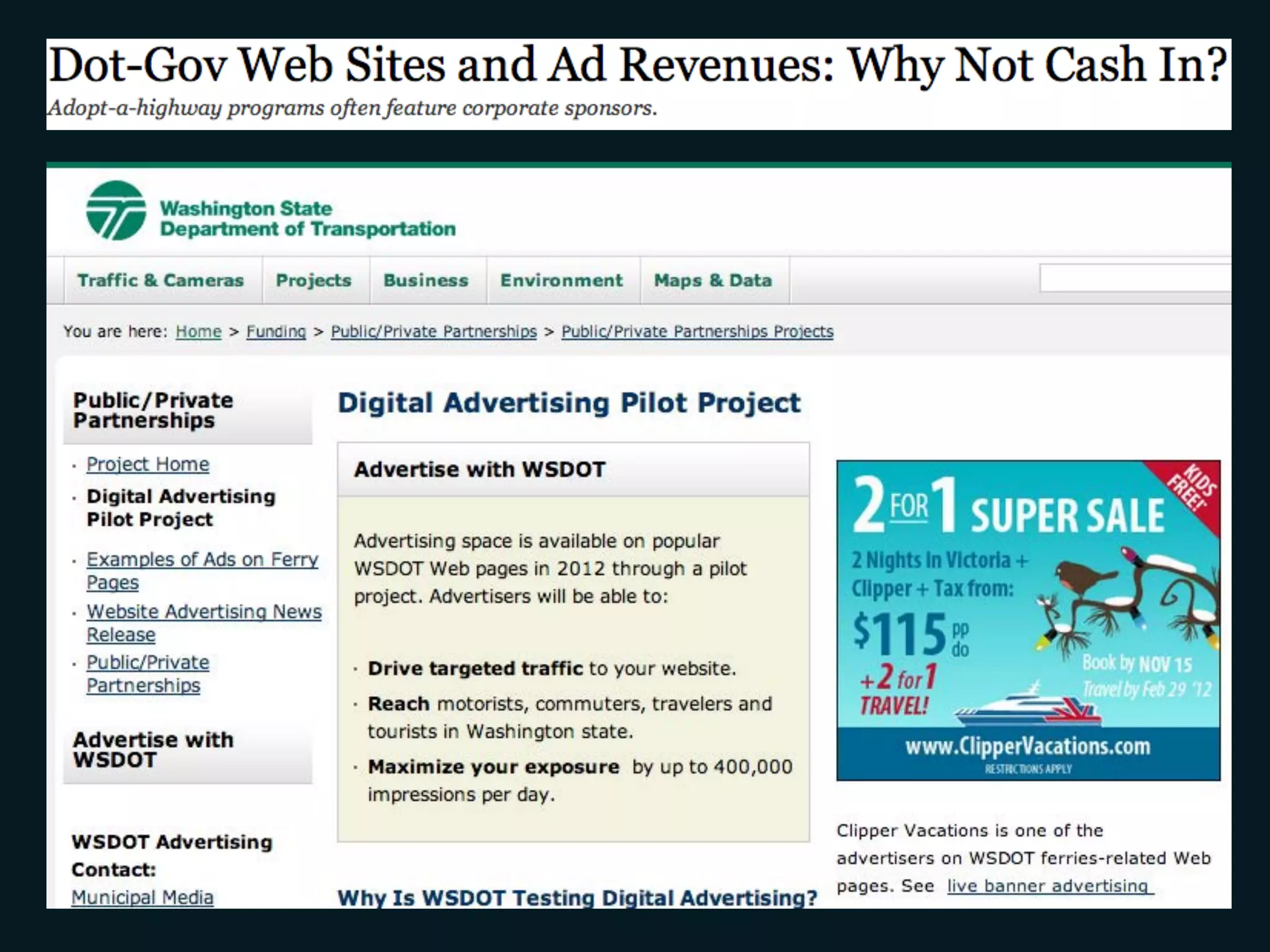Open the Traffic & Cameras tab
The height and width of the screenshot is (952, 1270).
pyautogui.click(x=161, y=280)
